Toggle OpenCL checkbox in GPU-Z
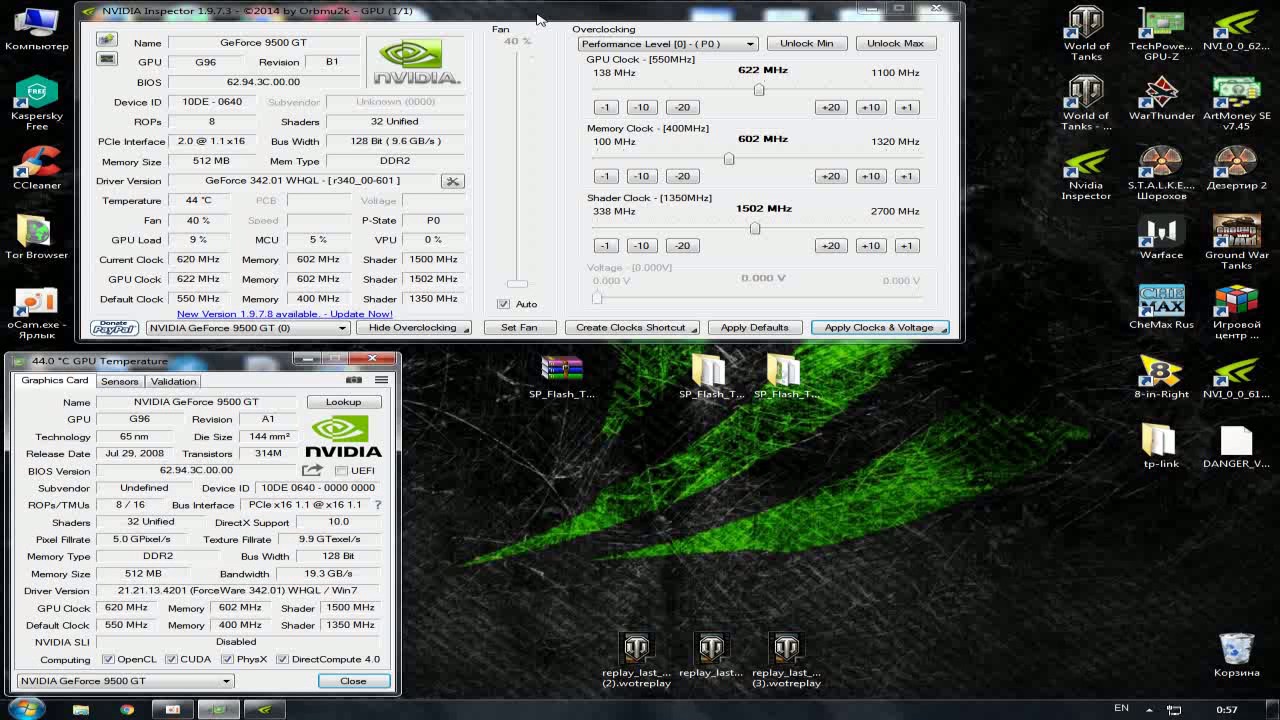Screen dimensions: 1280x720 pyautogui.click(x=108, y=659)
